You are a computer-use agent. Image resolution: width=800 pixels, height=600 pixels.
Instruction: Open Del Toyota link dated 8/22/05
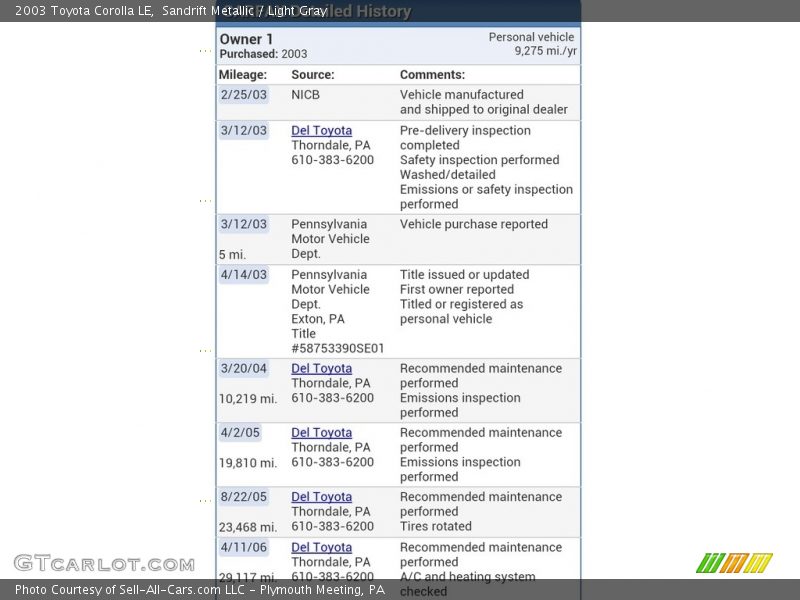321,497
